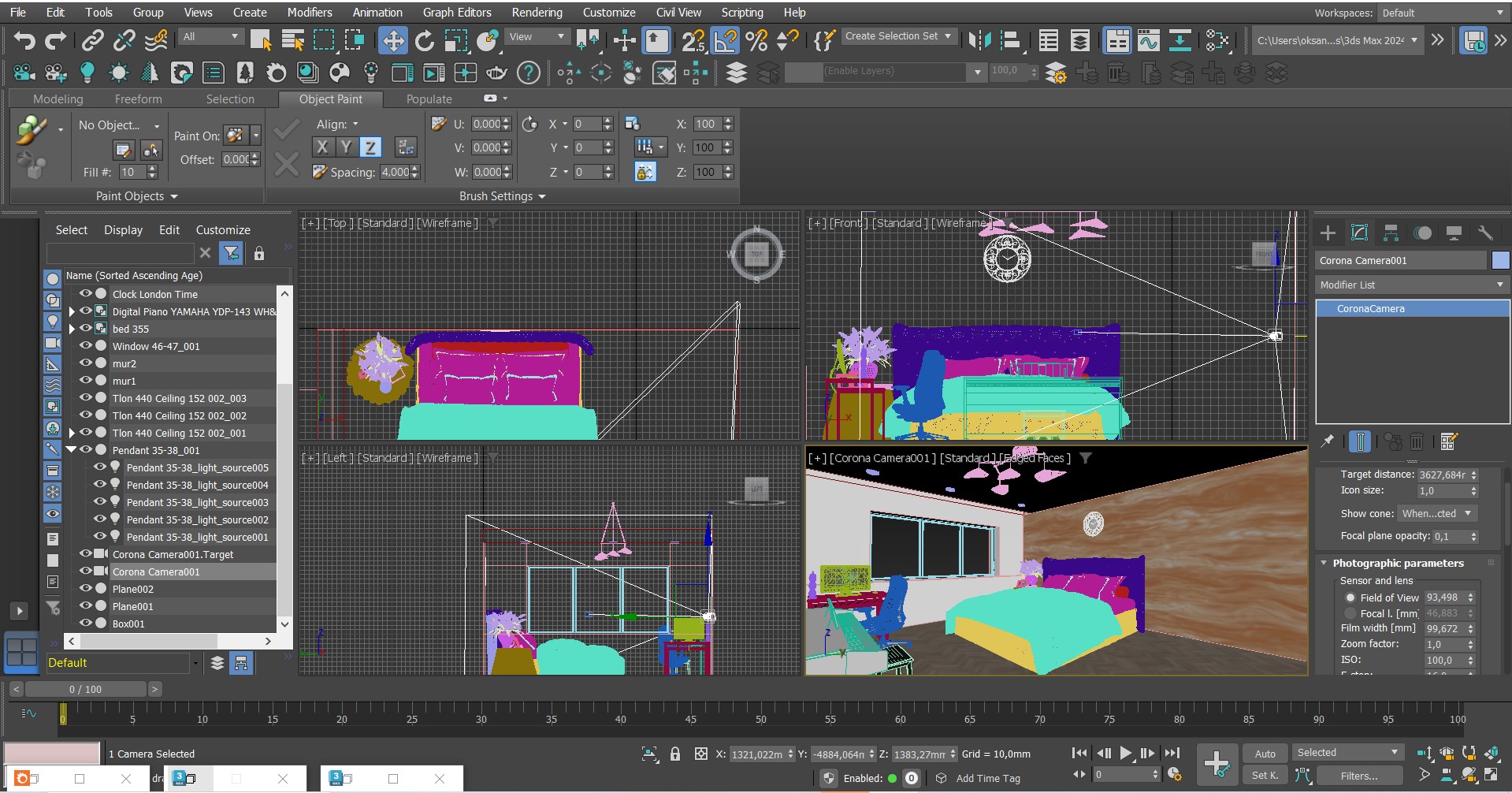Viewport: 1512px width, 793px height.
Task: Activate the Select and Rotate tool
Action: [x=425, y=40]
